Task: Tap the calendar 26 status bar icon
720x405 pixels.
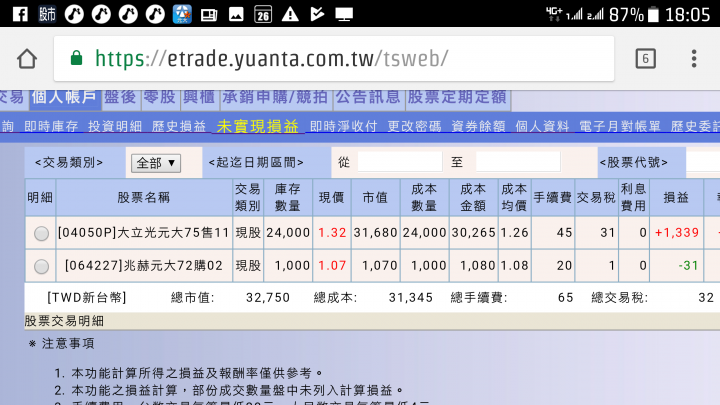Action: point(263,14)
